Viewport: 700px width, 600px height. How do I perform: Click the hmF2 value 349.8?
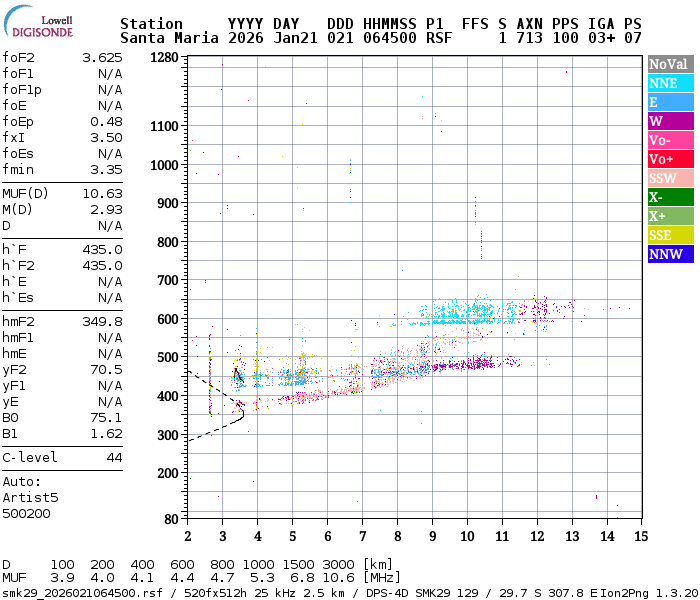[102, 321]
